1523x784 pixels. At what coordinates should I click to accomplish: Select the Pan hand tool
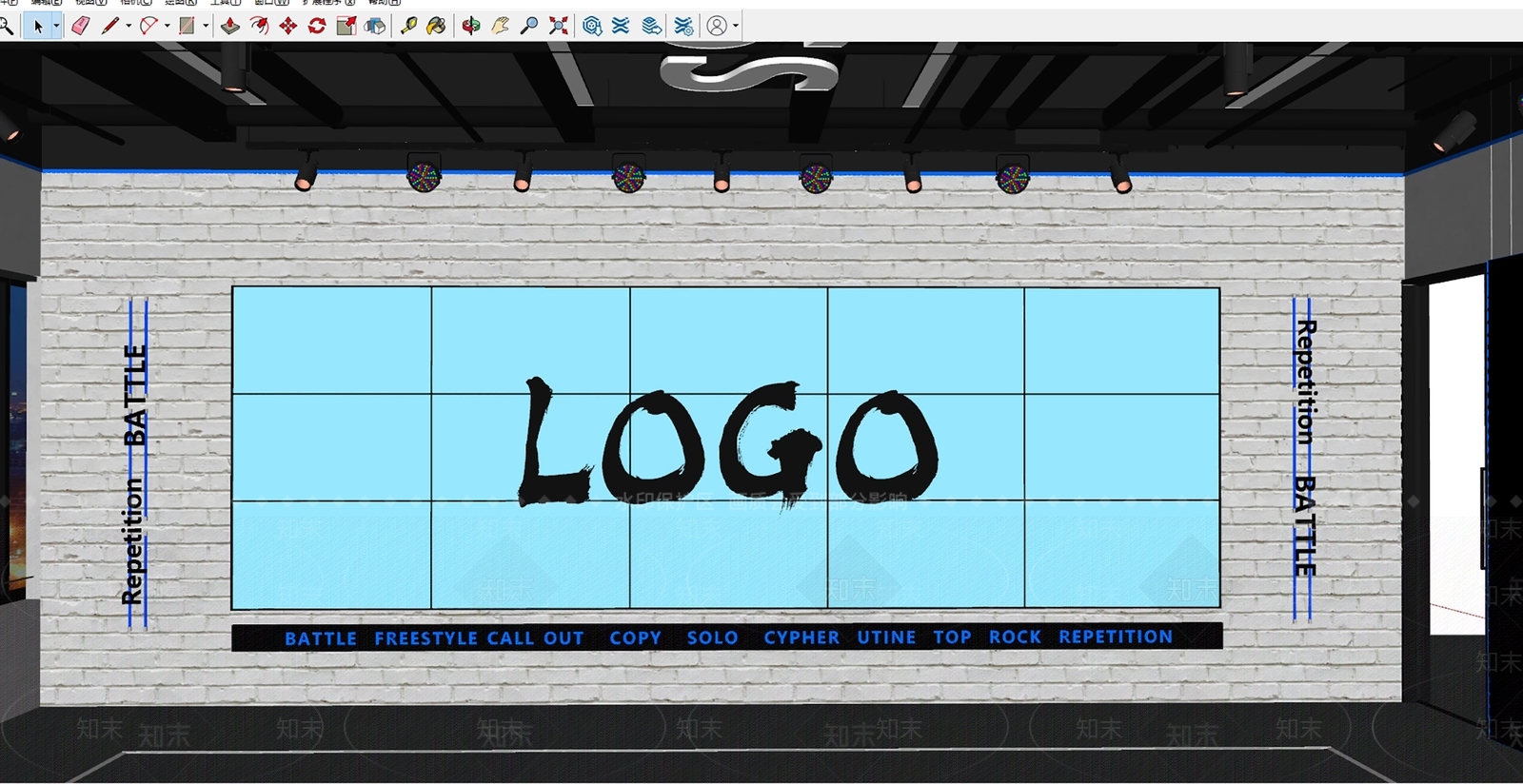(x=501, y=26)
